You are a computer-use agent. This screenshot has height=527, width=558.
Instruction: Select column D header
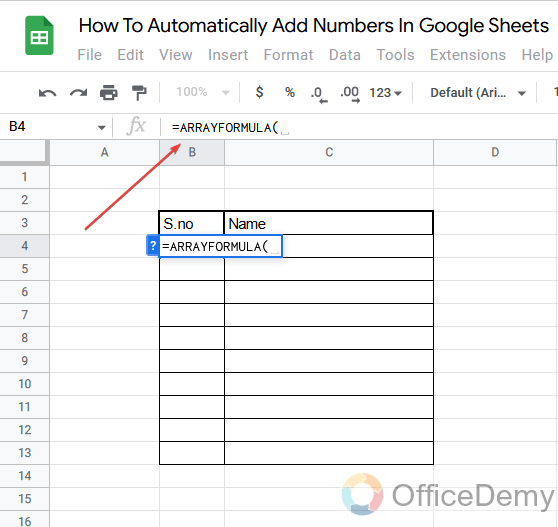[x=495, y=152]
